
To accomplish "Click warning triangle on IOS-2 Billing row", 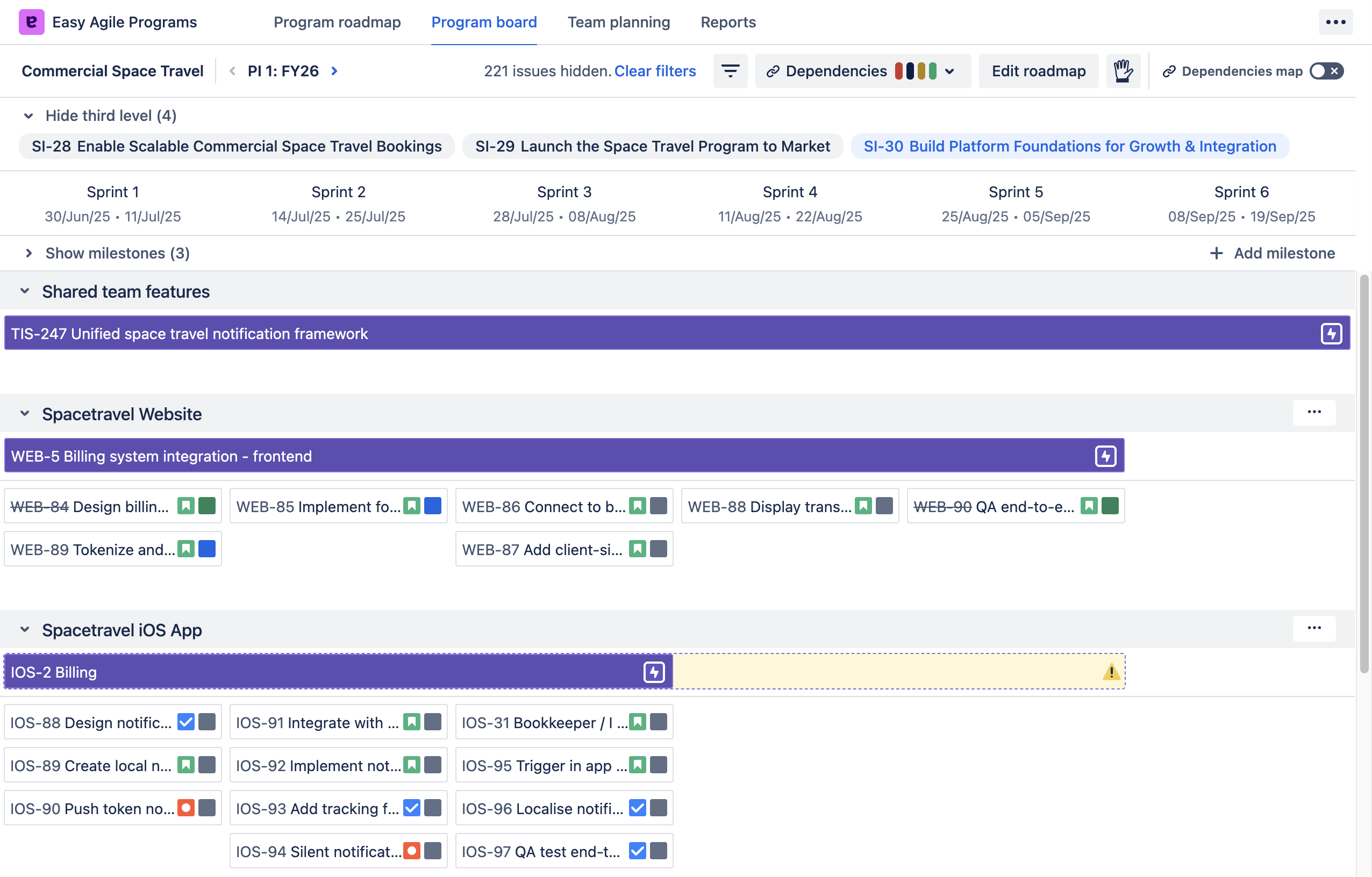I will point(1111,672).
